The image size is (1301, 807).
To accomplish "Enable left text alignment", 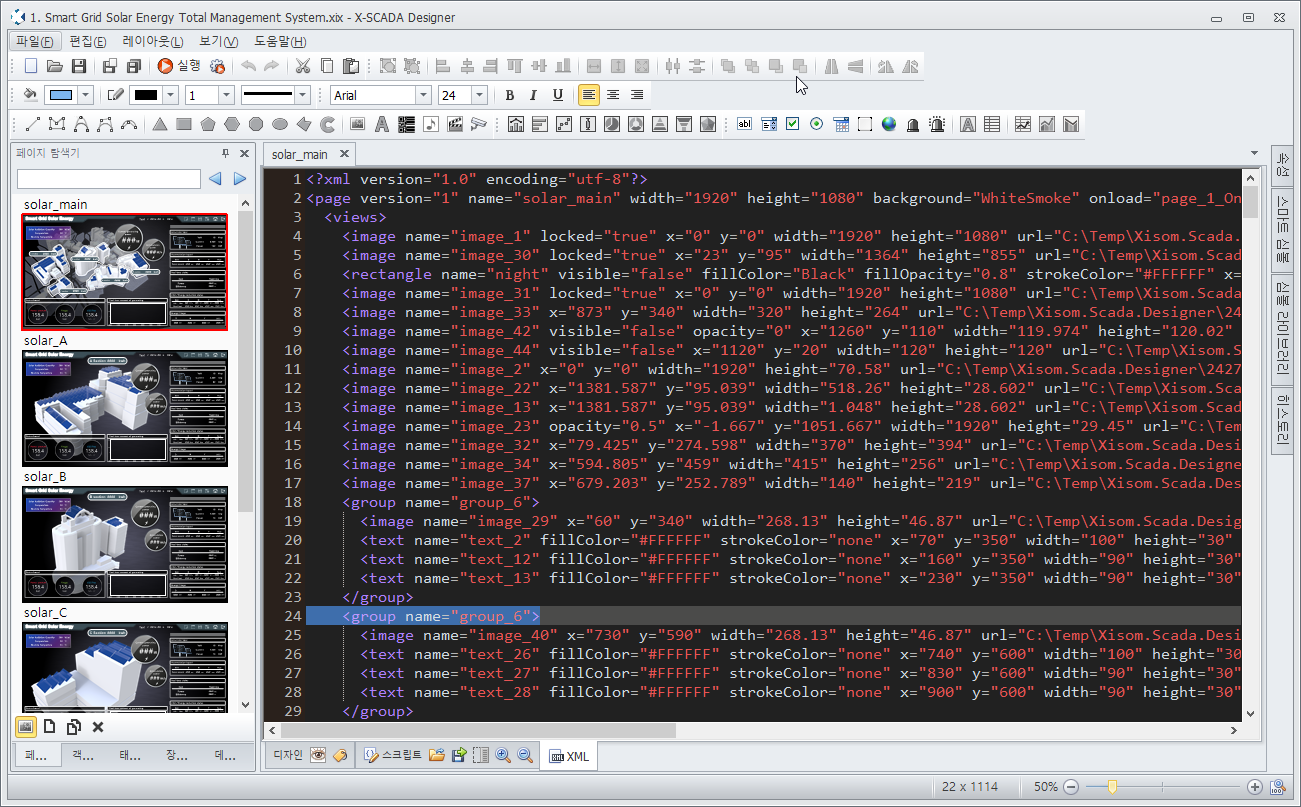I will pos(589,95).
